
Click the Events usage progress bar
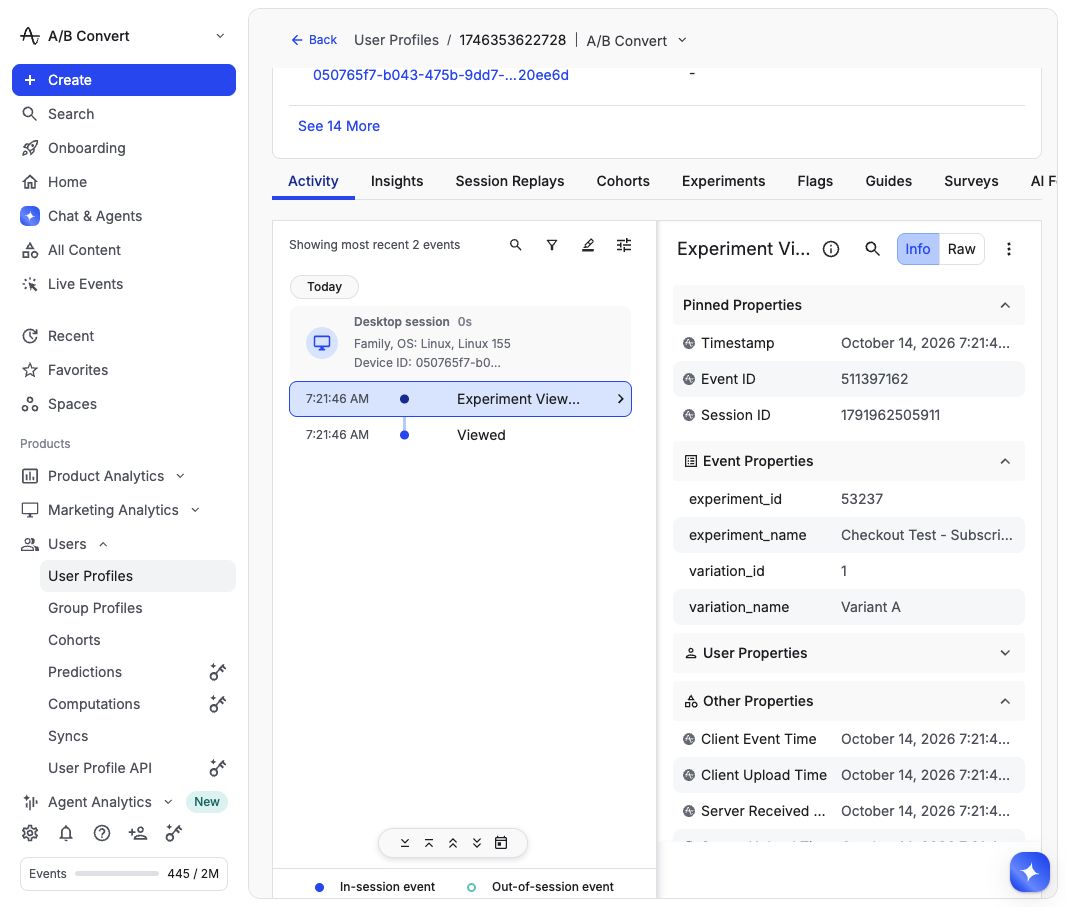pos(117,874)
